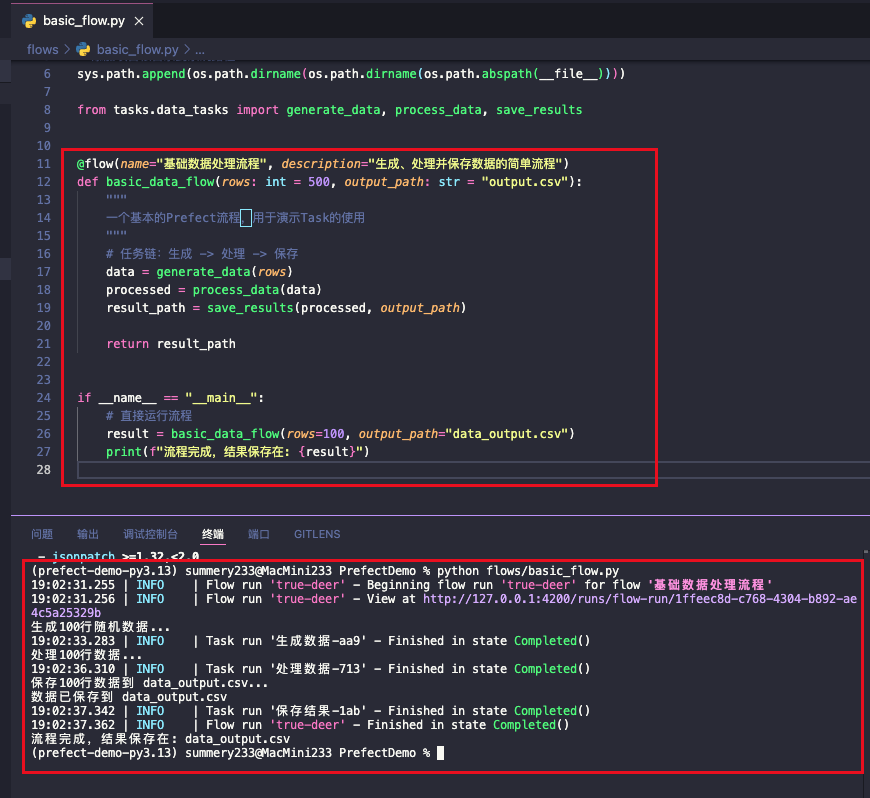Click terminal line '数据已保存到 data_output.csv'
This screenshot has width=870, height=798.
tap(129, 697)
